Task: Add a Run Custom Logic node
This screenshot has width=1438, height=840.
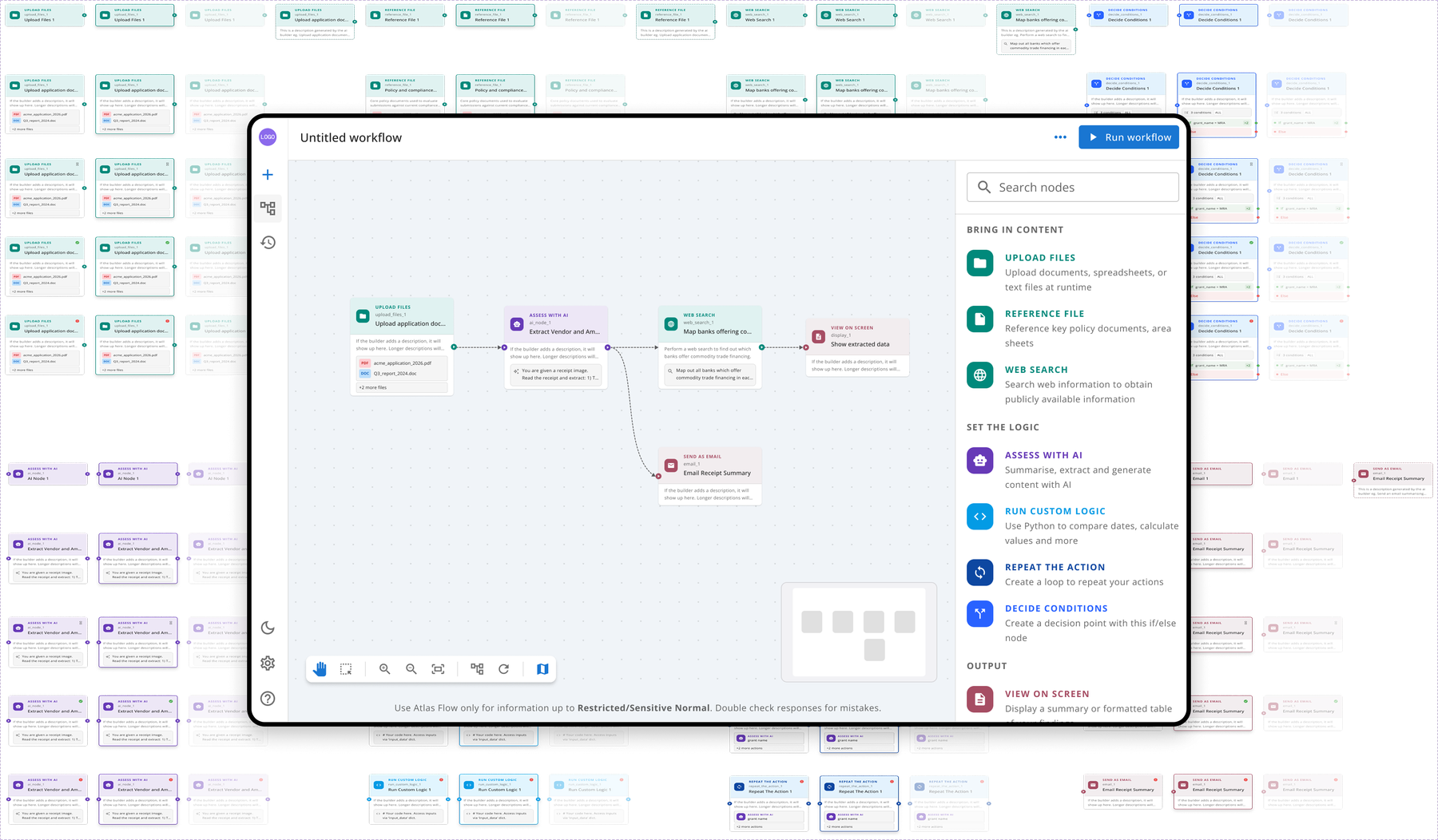Action: pyautogui.click(x=1073, y=525)
